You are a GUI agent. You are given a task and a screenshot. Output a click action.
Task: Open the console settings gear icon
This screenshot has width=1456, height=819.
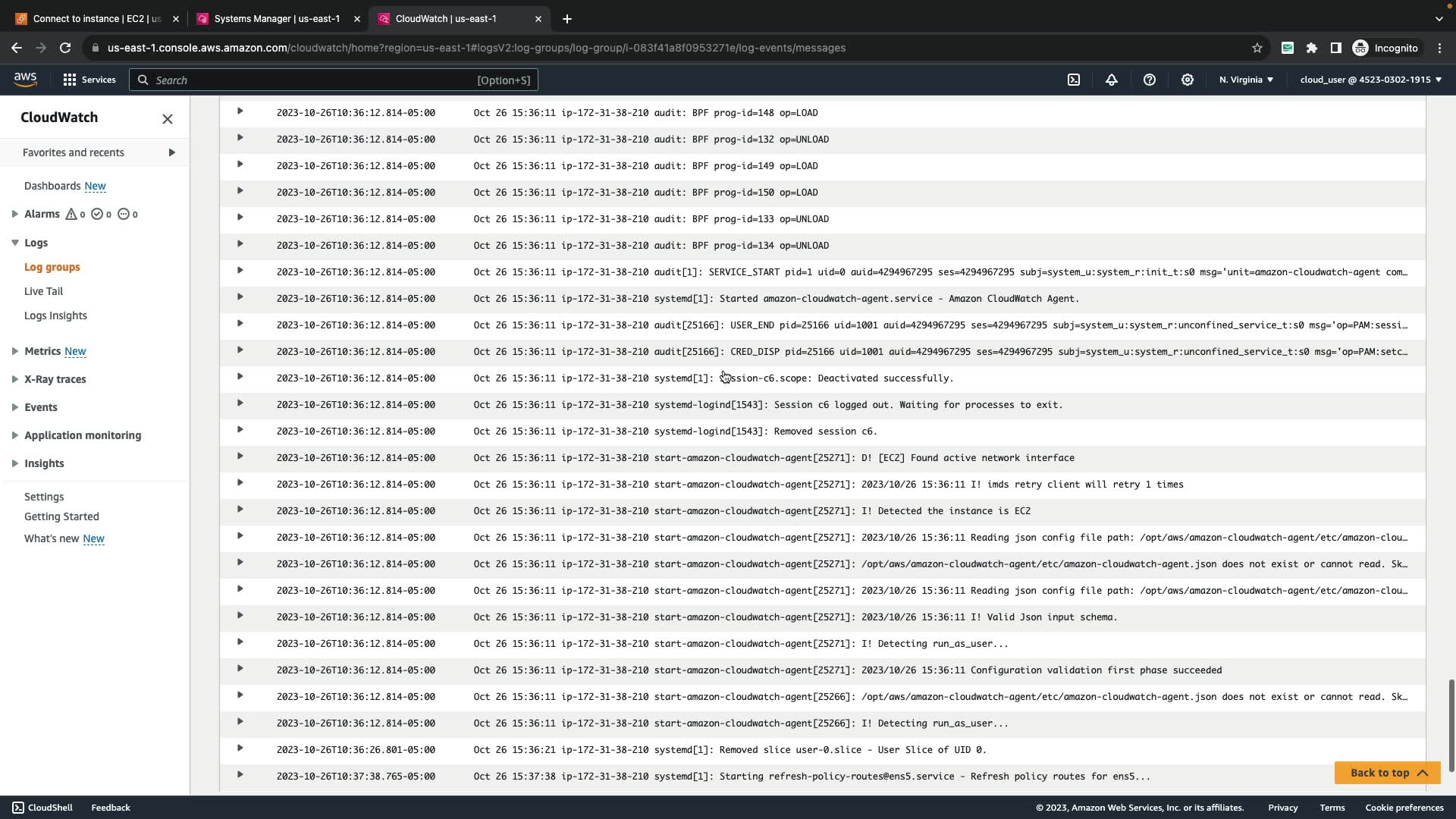(1188, 80)
